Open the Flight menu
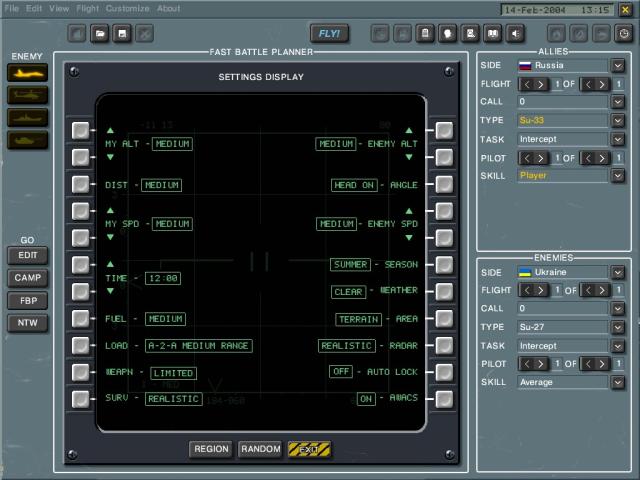Screen dimensions: 640x480 (88, 8)
